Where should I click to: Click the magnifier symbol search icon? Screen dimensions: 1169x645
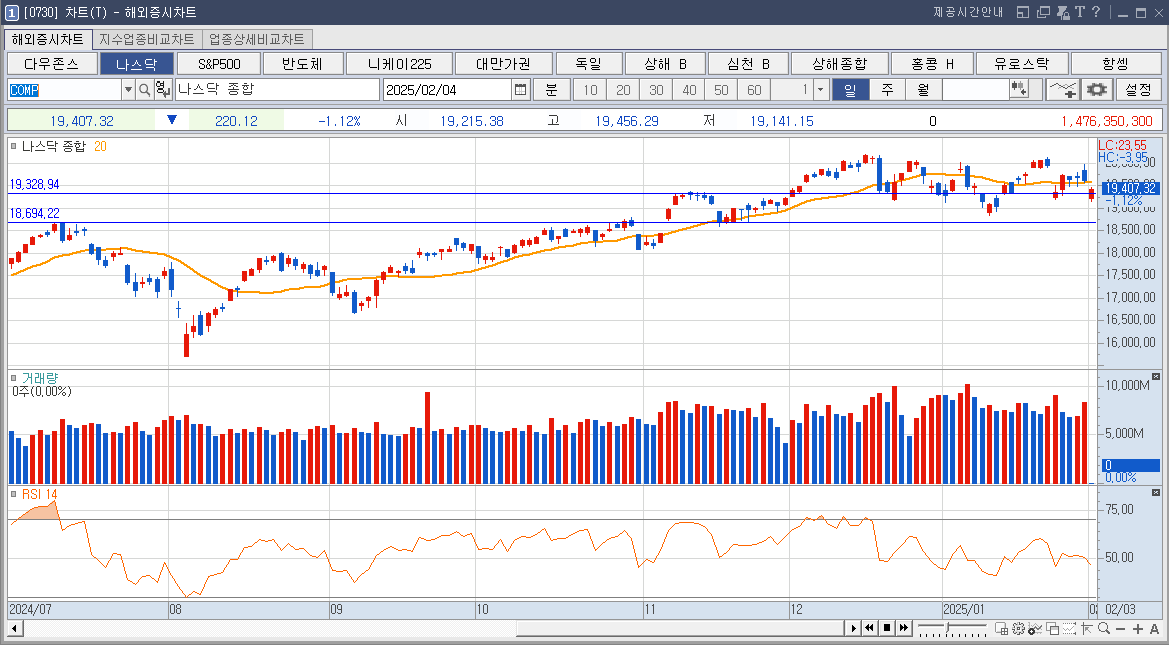pyautogui.click(x=145, y=90)
